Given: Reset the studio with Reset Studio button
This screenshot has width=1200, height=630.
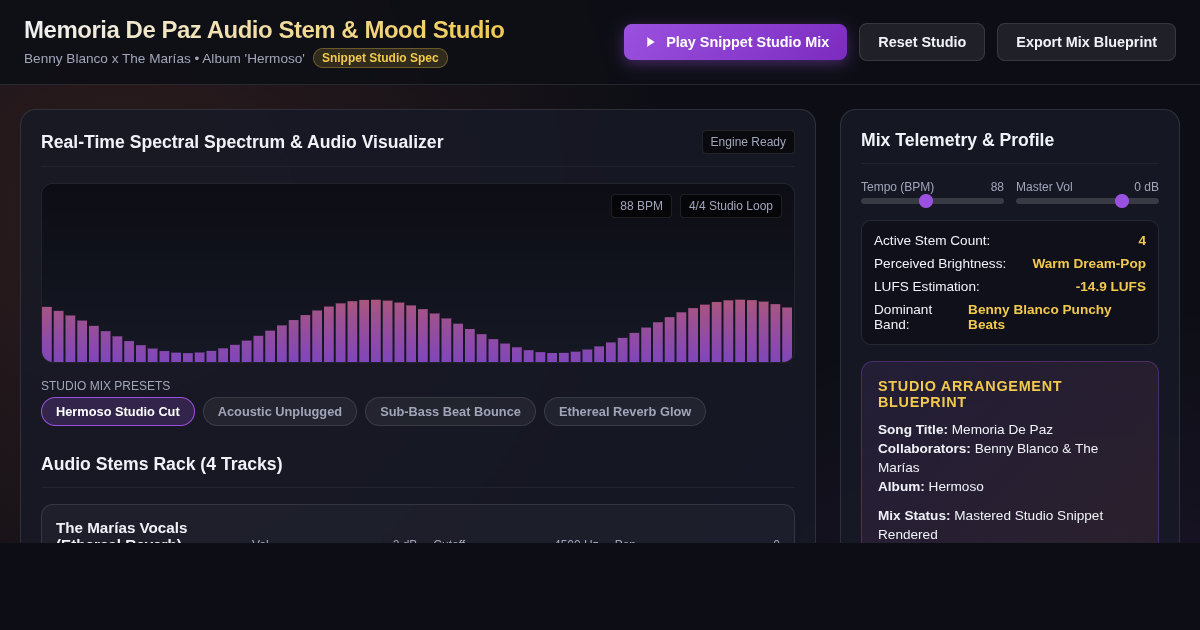Looking at the screenshot, I should (x=922, y=42).
